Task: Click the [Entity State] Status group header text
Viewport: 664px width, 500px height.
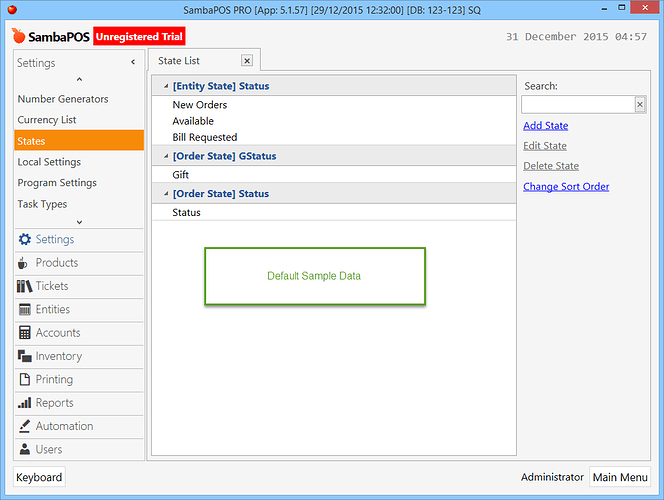Action: (x=221, y=86)
